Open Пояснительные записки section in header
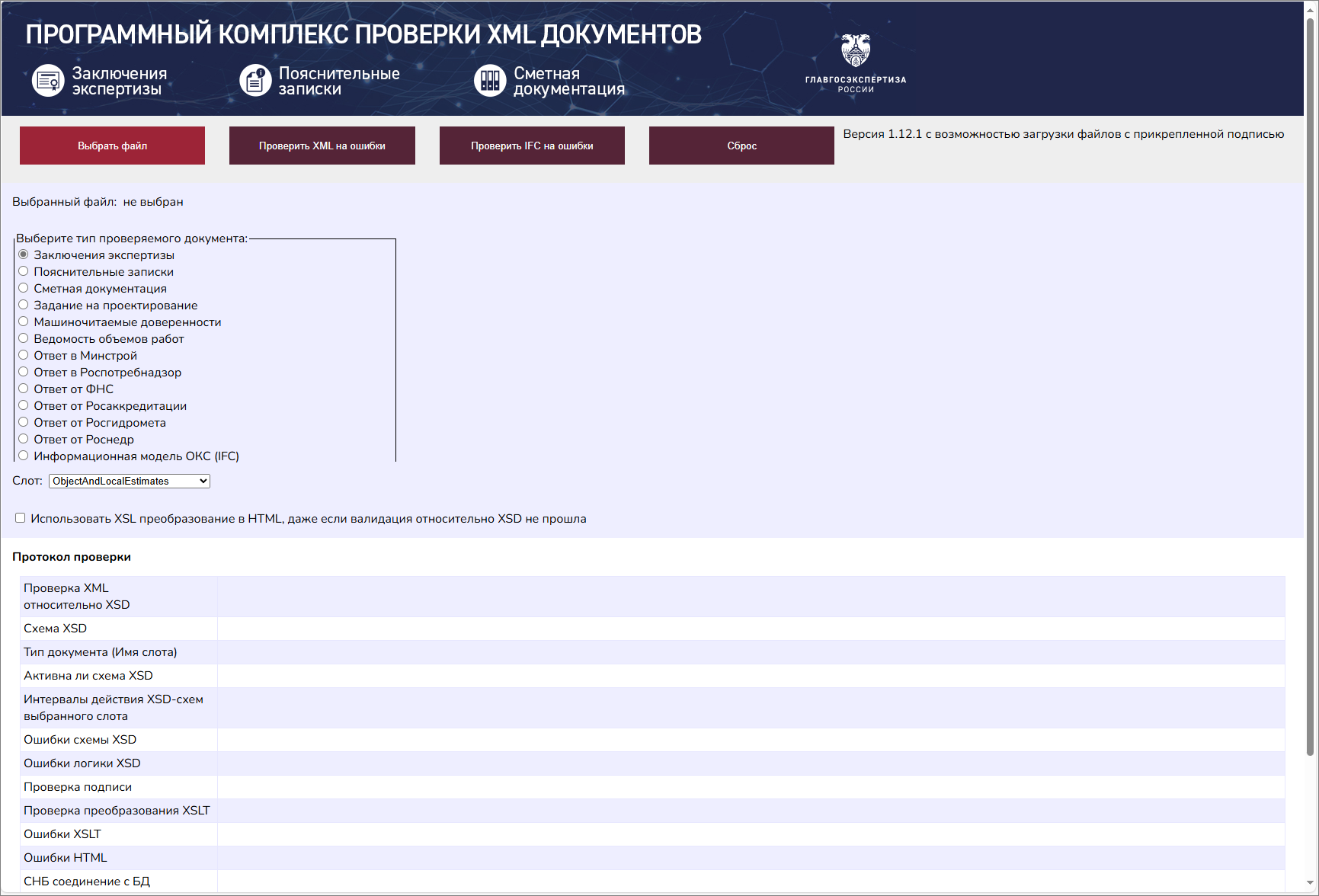 [x=339, y=80]
